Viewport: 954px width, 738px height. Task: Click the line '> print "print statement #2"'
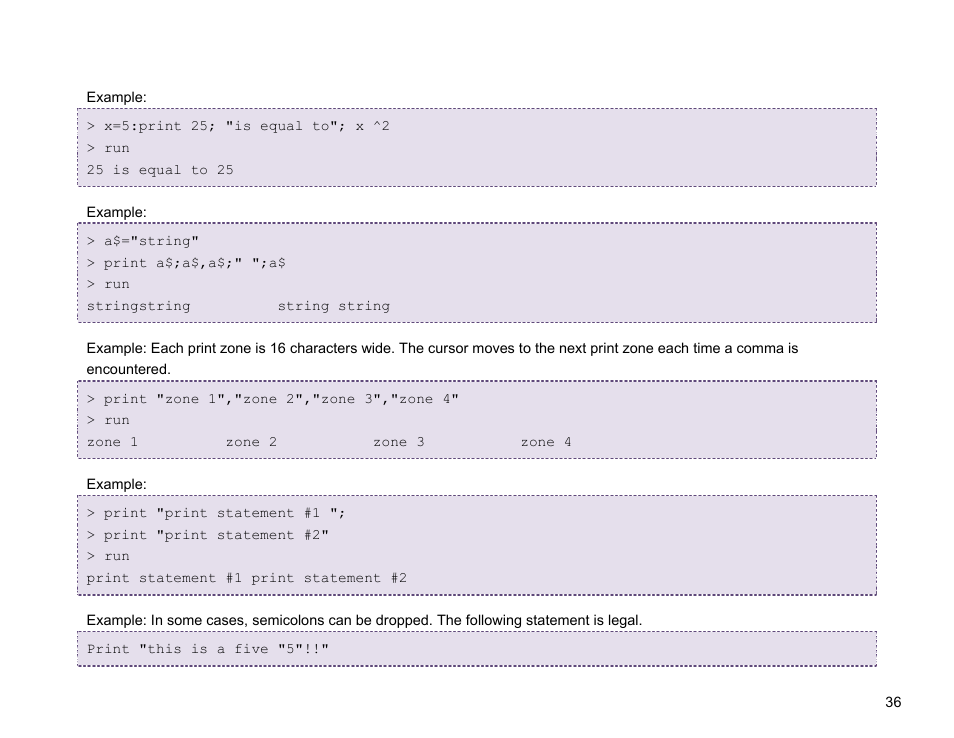[x=207, y=535]
